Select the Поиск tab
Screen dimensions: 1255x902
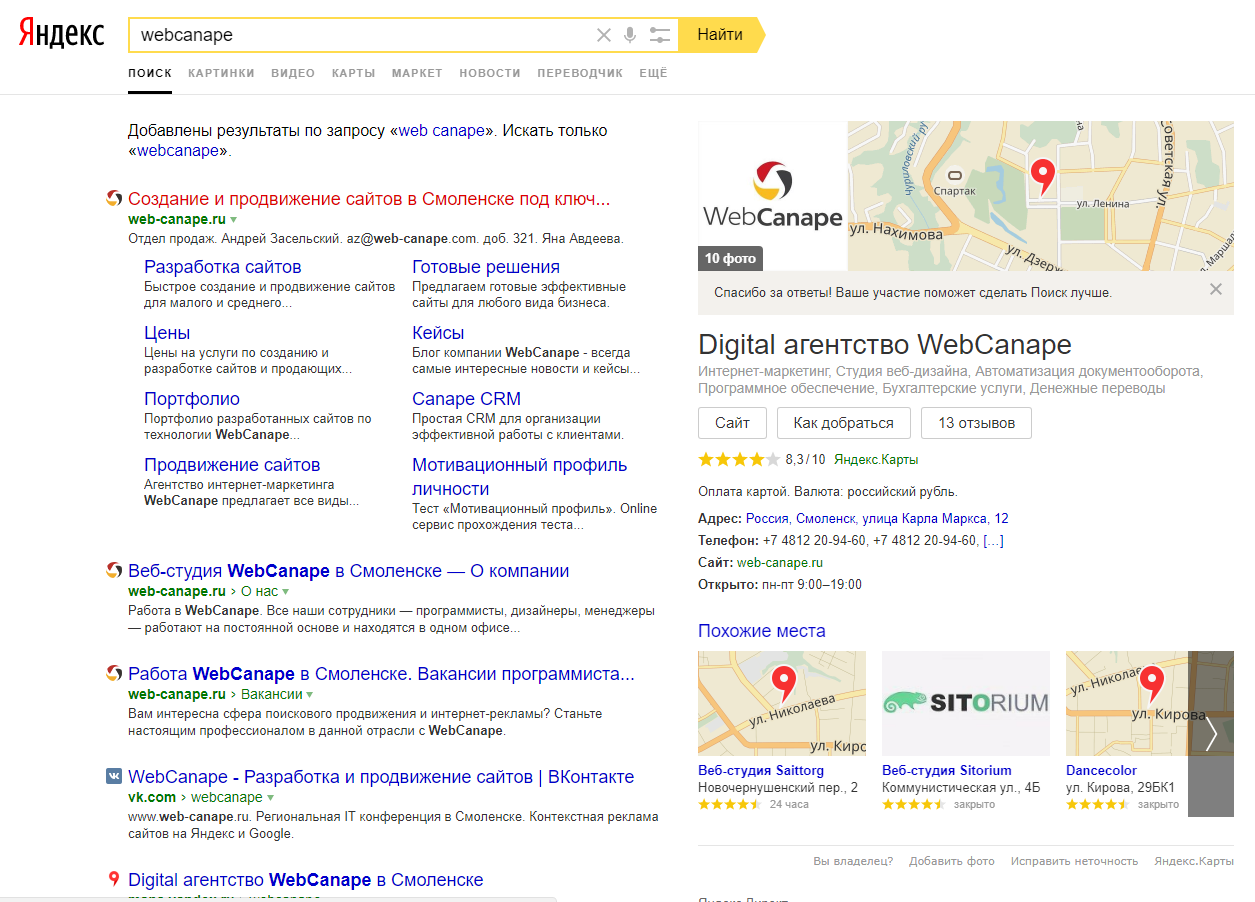[150, 73]
